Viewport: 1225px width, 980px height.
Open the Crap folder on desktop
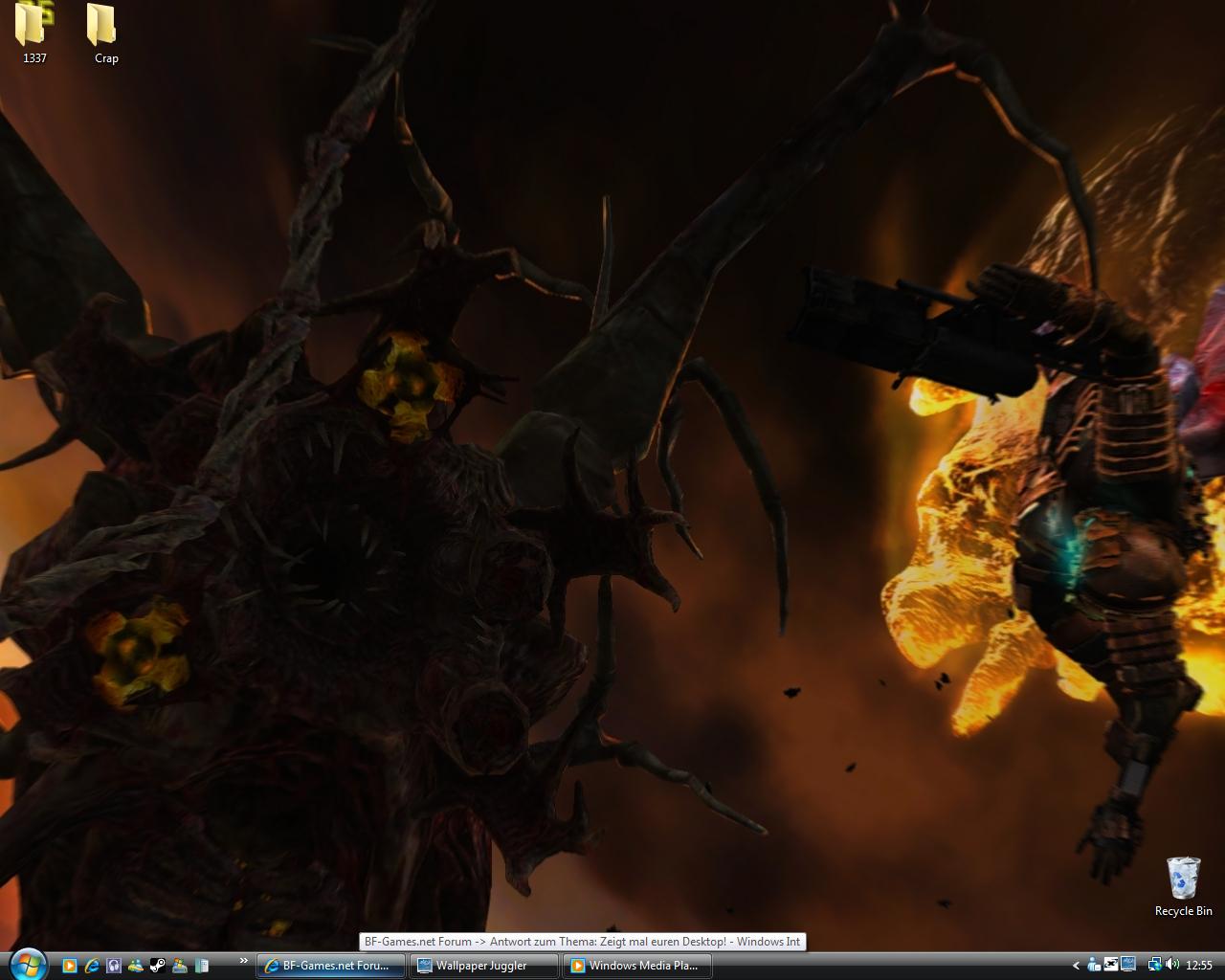click(105, 33)
